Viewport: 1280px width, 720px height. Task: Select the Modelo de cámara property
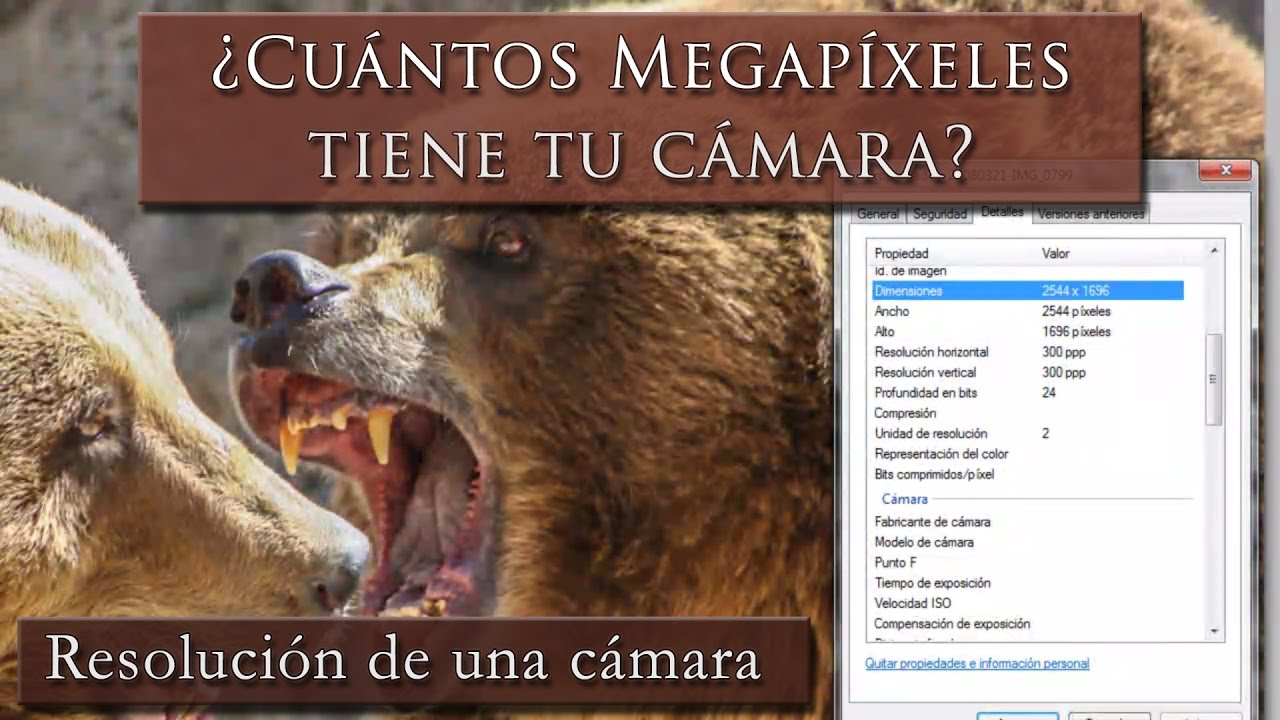[924, 542]
